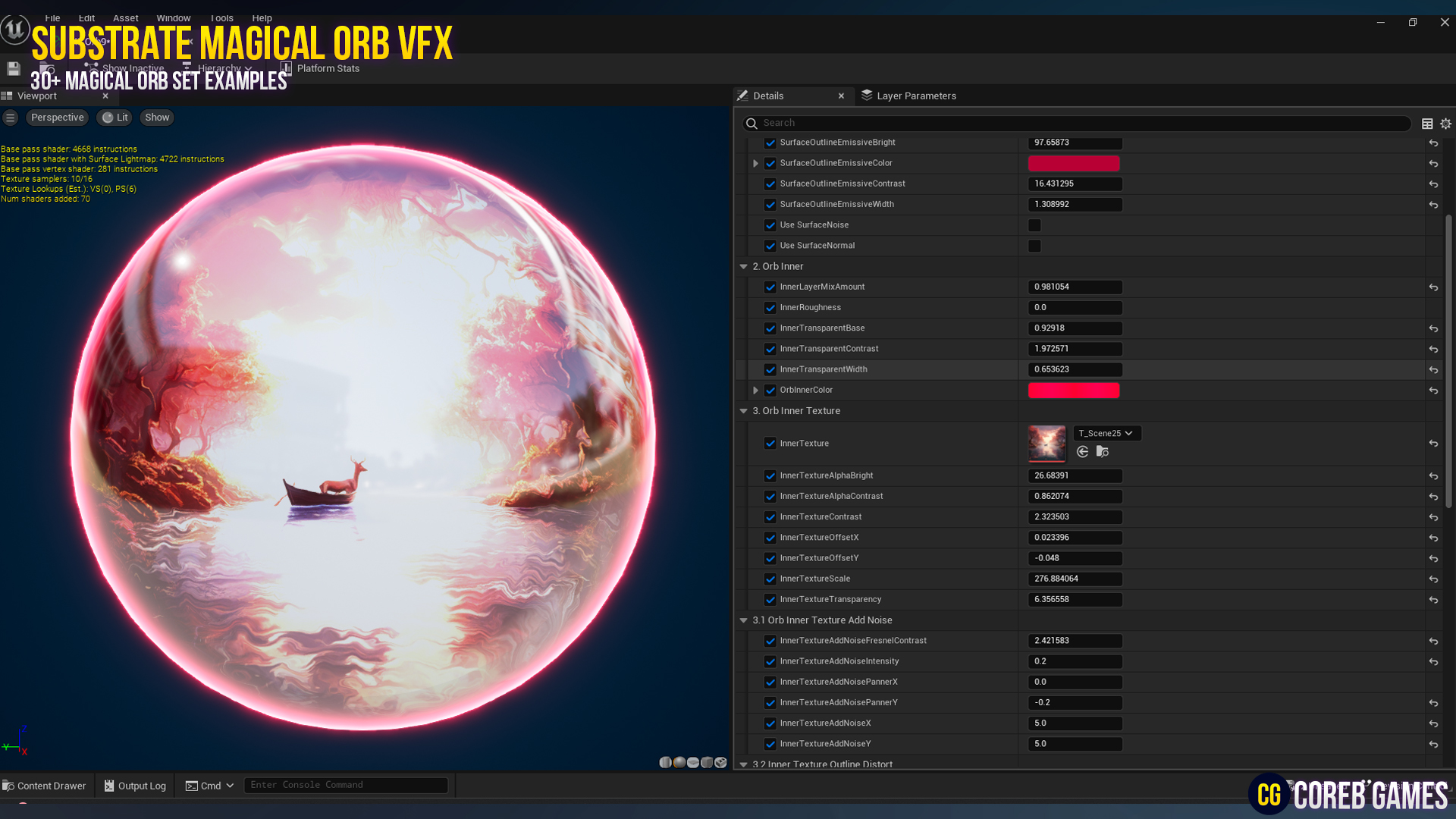Select the cylinder preview mesh shape

pyautogui.click(x=665, y=762)
